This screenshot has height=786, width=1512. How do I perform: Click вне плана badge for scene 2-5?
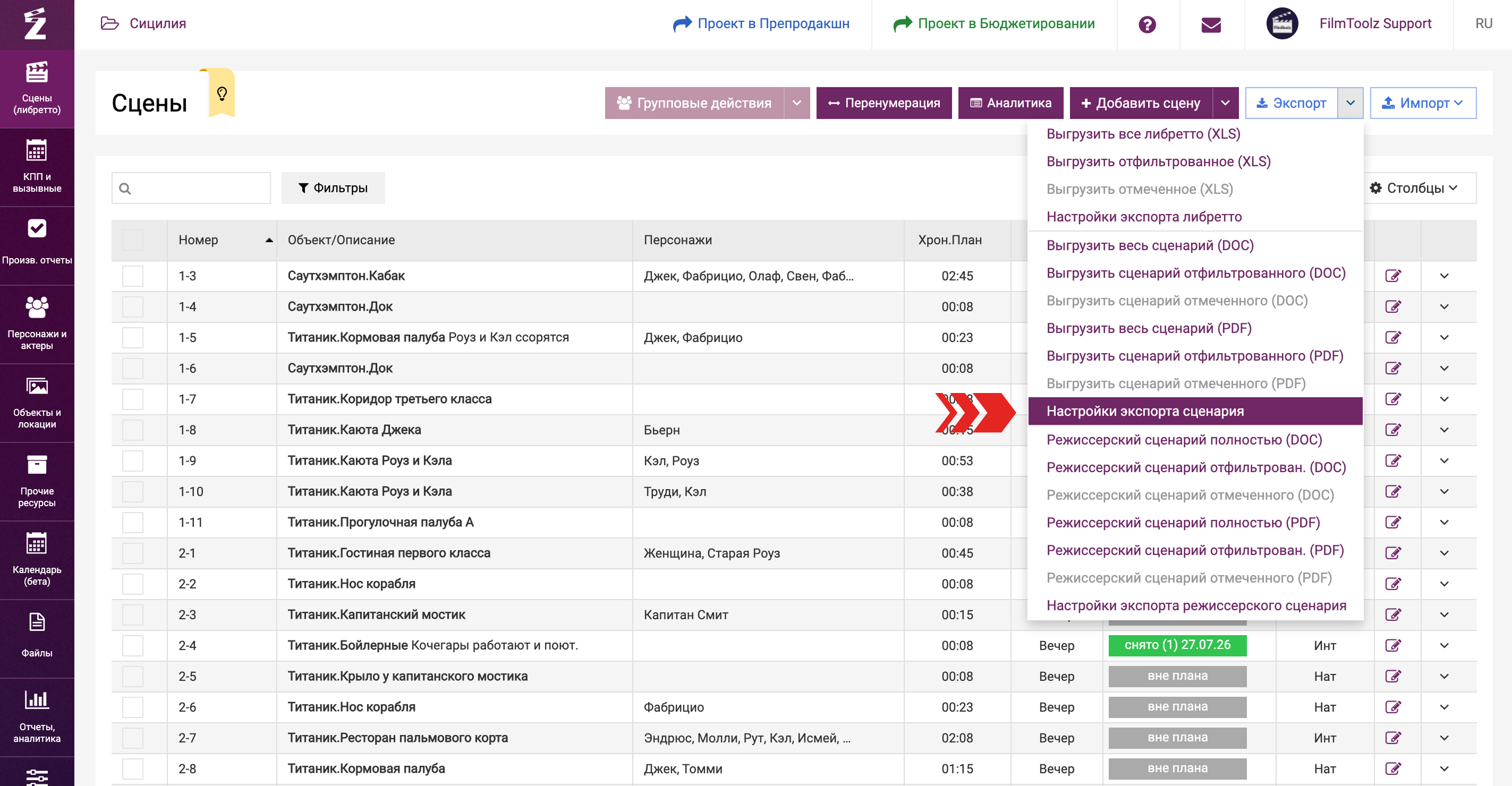[x=1177, y=676]
